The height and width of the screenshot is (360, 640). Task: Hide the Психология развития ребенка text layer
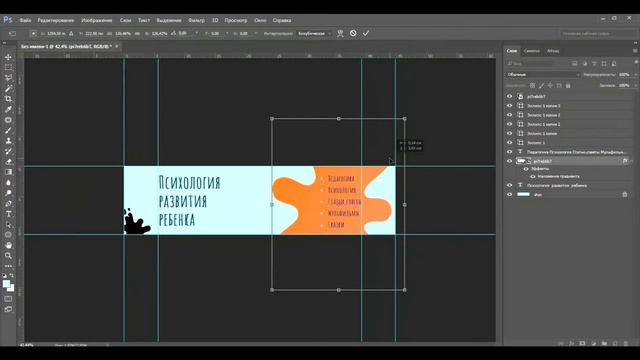pyautogui.click(x=509, y=185)
